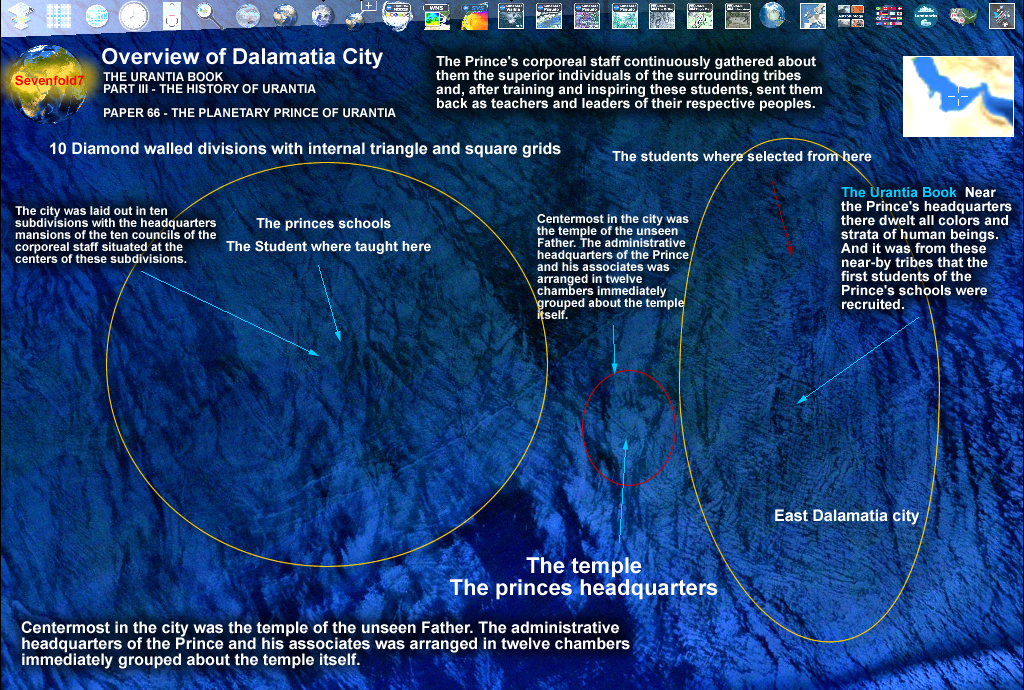The image size is (1024, 690).
Task: Open the layer stack icon in the toolbar
Action: click(21, 16)
